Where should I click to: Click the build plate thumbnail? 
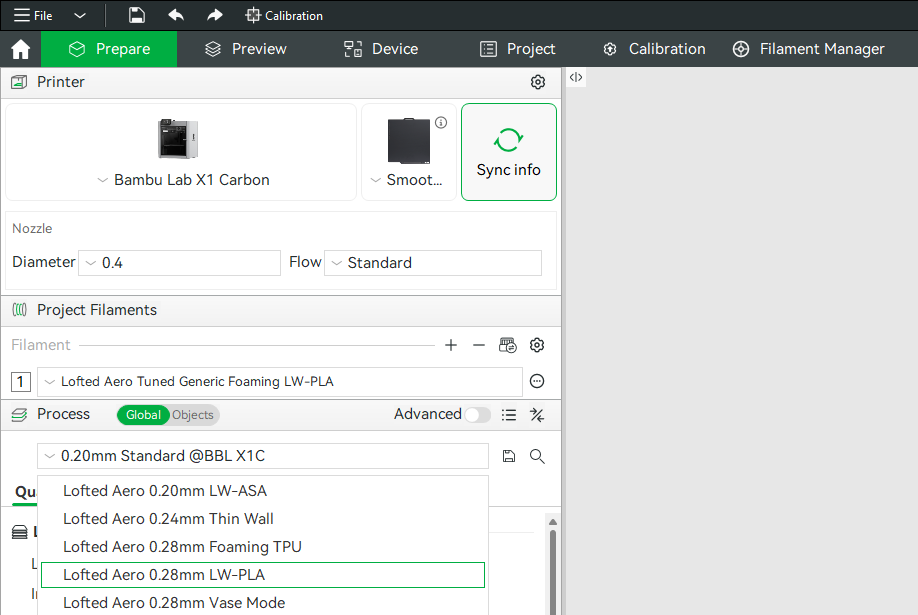click(x=409, y=141)
